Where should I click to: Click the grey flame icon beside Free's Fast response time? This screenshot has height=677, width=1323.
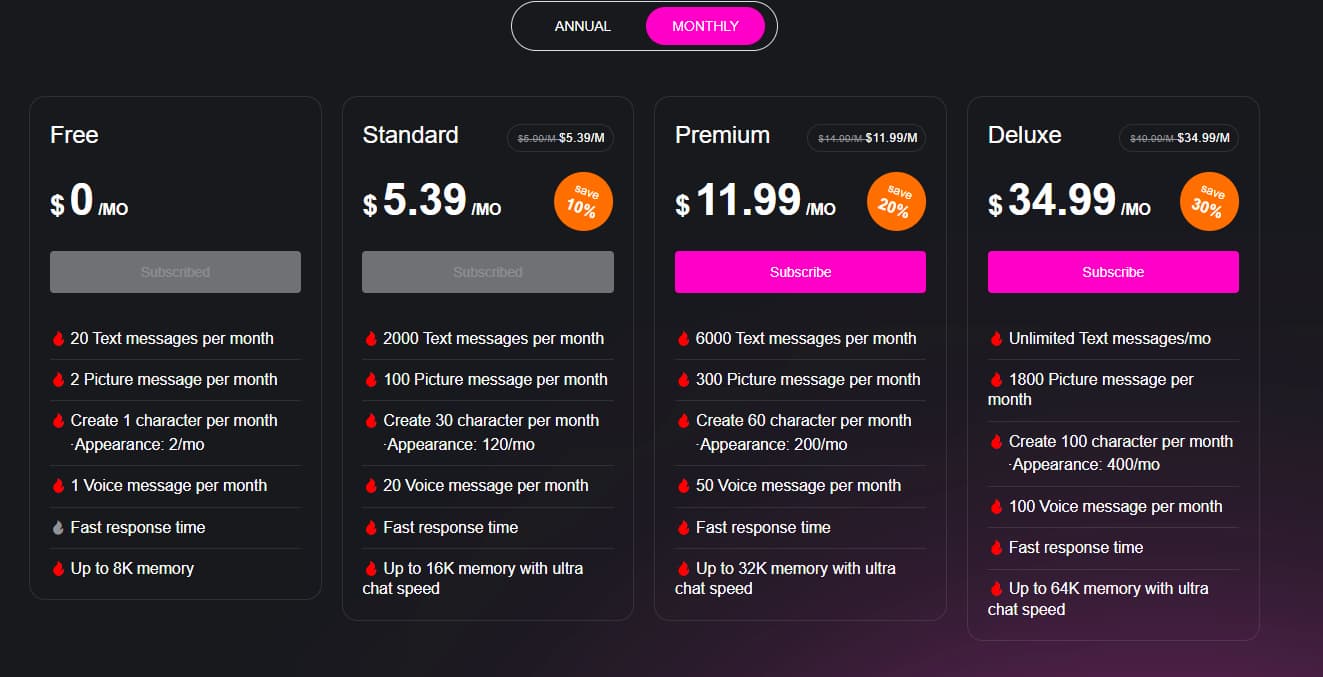[x=58, y=527]
